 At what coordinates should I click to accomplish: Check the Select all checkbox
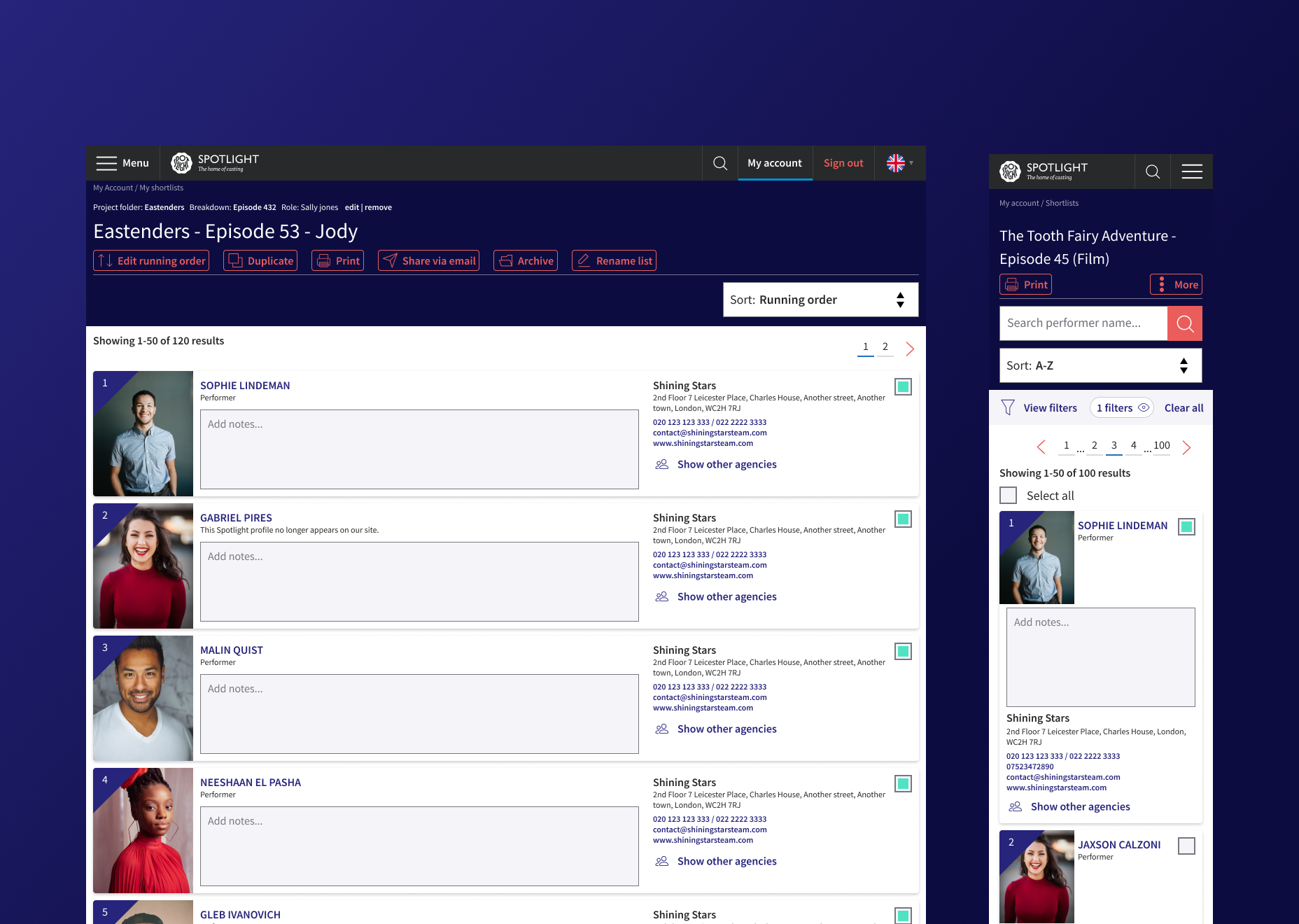click(x=1009, y=496)
